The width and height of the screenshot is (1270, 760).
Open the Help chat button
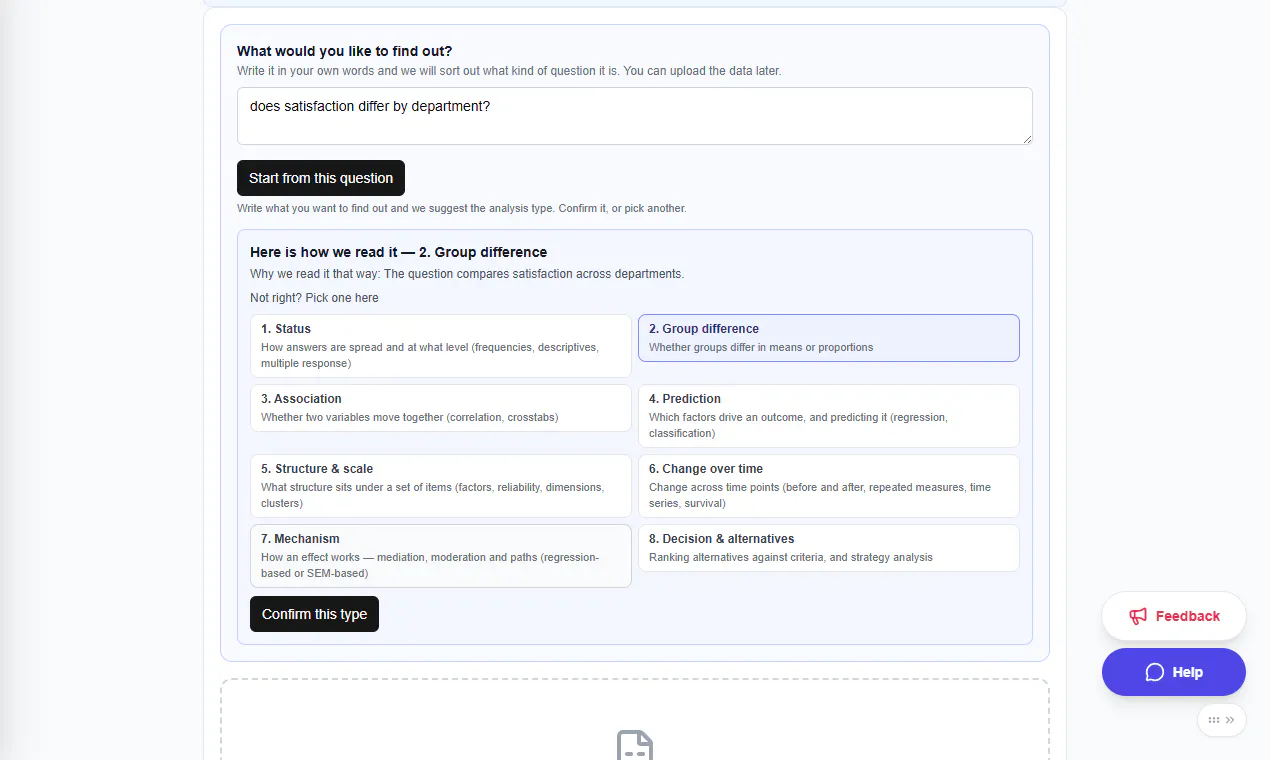[x=1174, y=672]
